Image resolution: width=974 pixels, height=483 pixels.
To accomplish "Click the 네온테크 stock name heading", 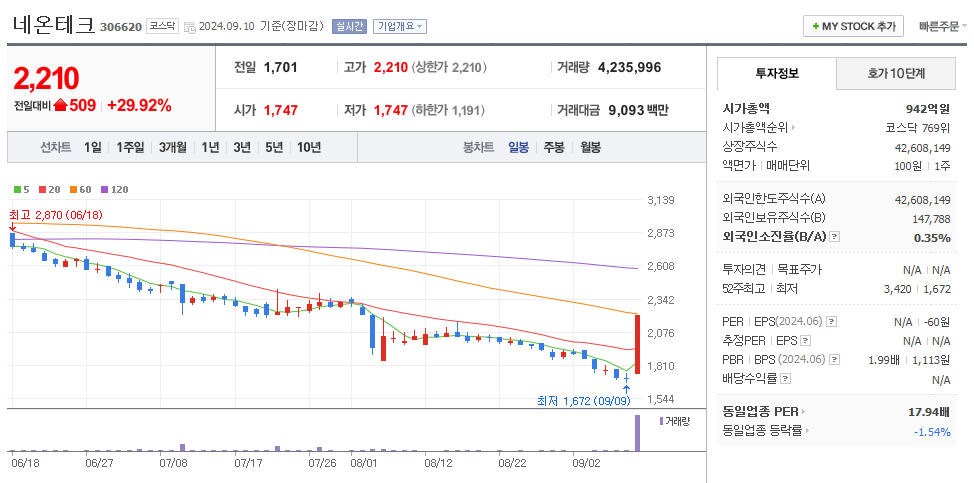I will tap(53, 25).
